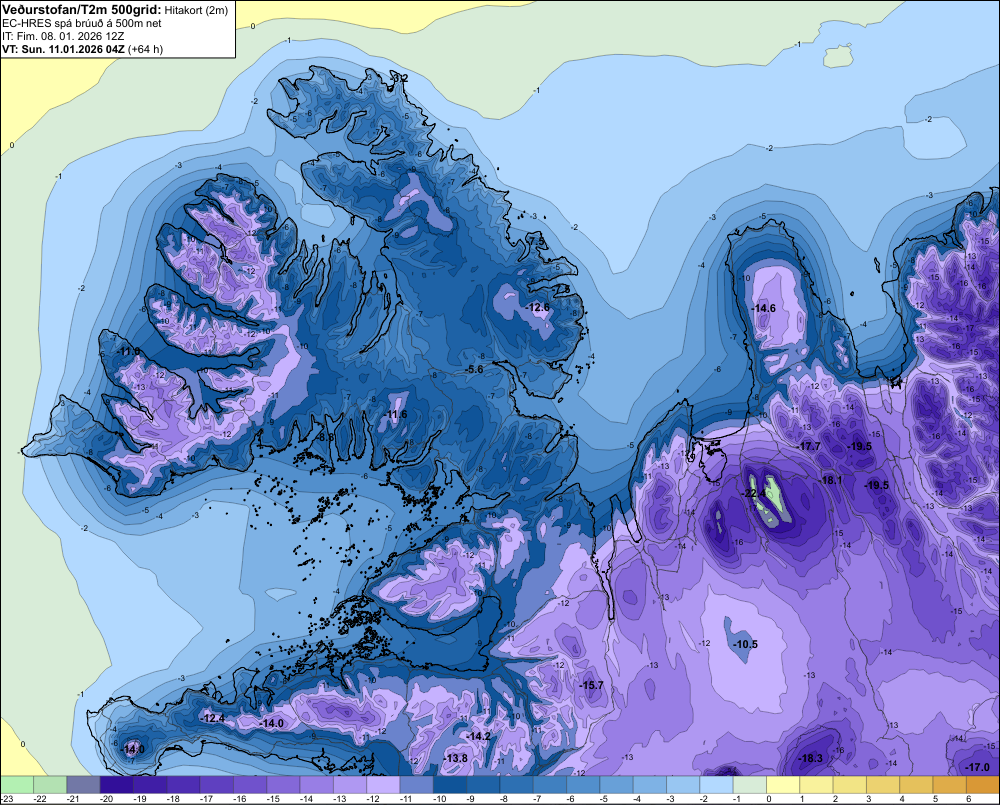Click the legend scale number 5
Screen dimensions: 1000x805
(x=935, y=799)
